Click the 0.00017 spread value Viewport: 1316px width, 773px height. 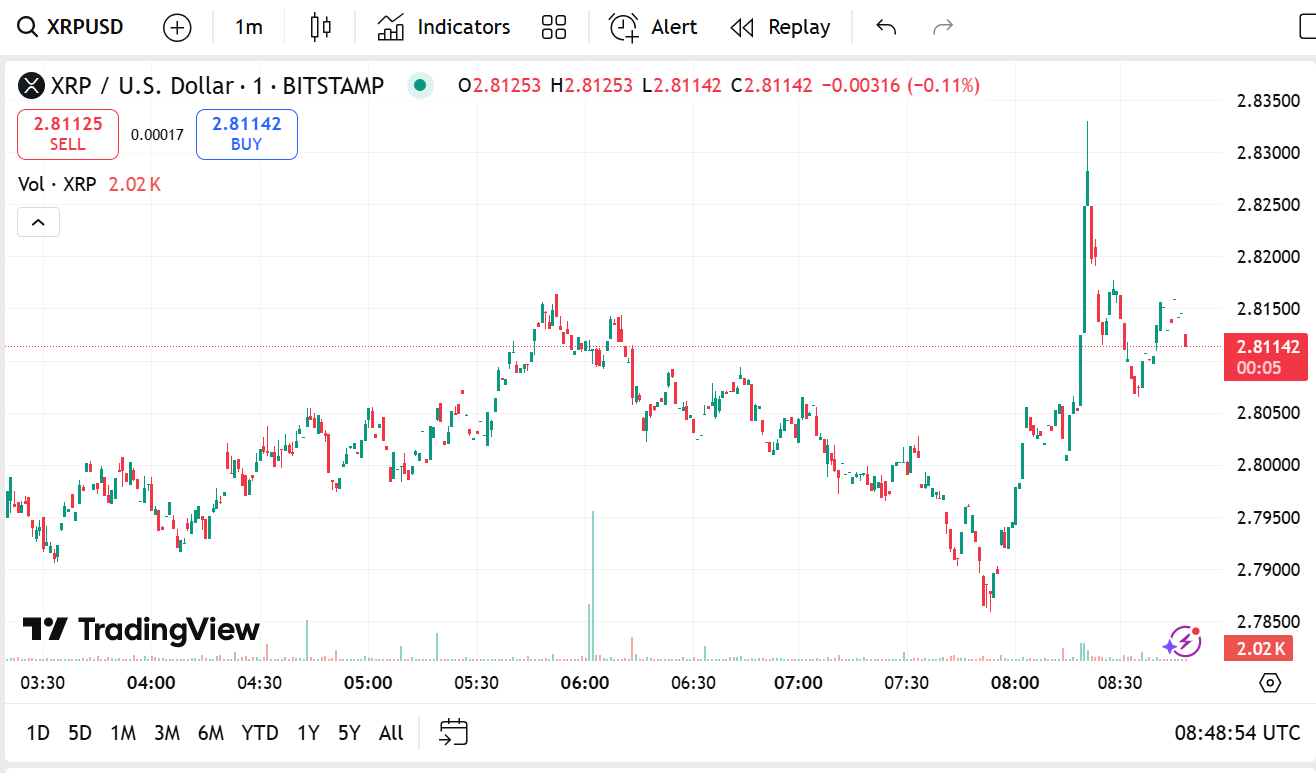(157, 135)
